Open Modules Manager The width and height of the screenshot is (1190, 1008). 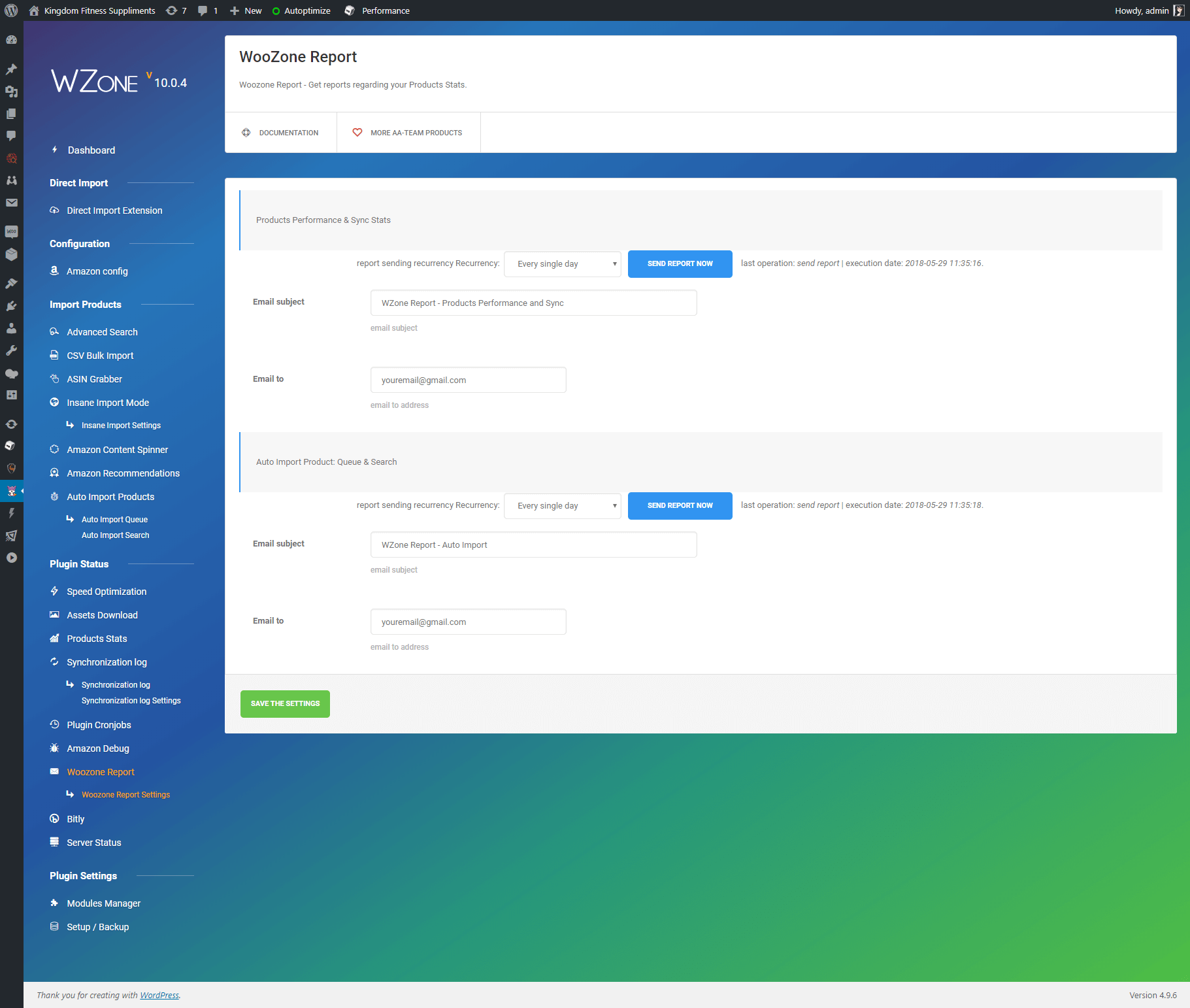pos(103,903)
